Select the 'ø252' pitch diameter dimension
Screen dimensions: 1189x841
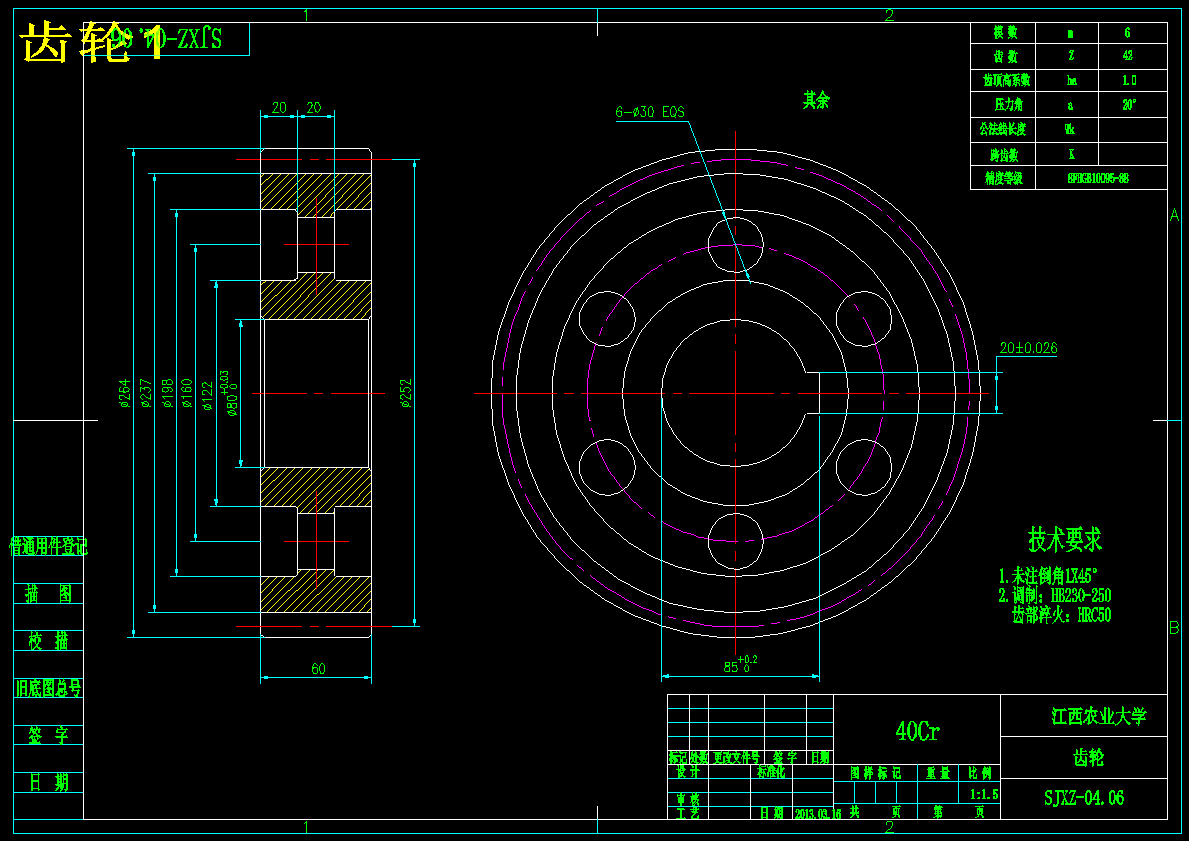406,394
